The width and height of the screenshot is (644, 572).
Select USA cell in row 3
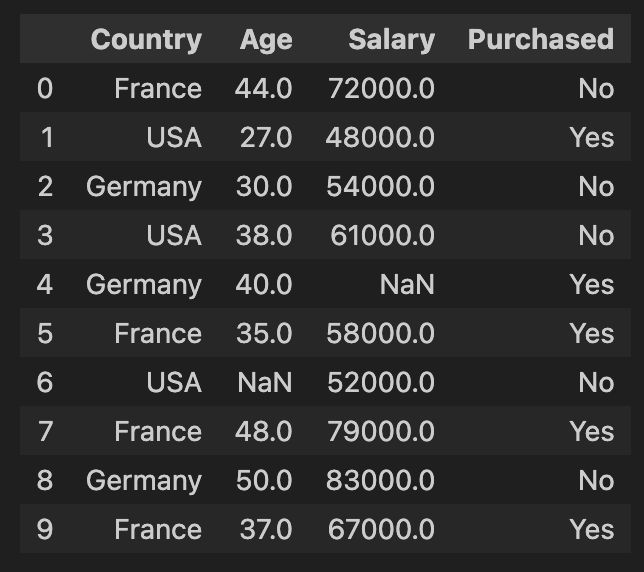(174, 235)
